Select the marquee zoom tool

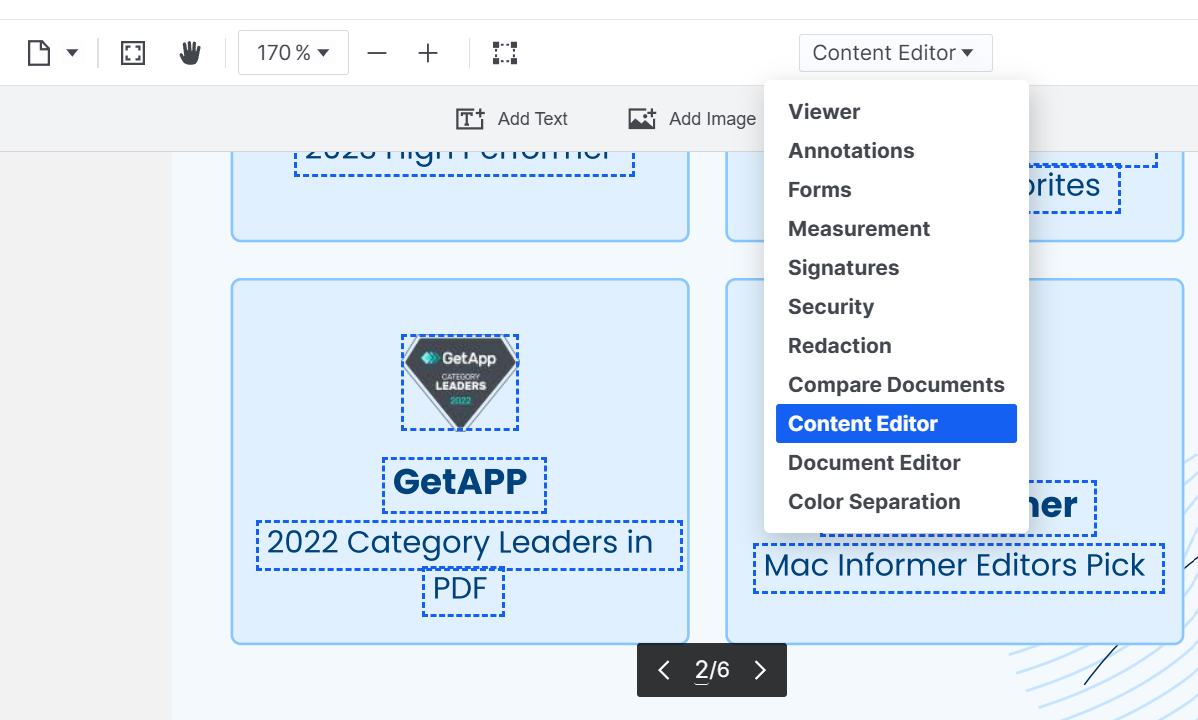click(505, 54)
